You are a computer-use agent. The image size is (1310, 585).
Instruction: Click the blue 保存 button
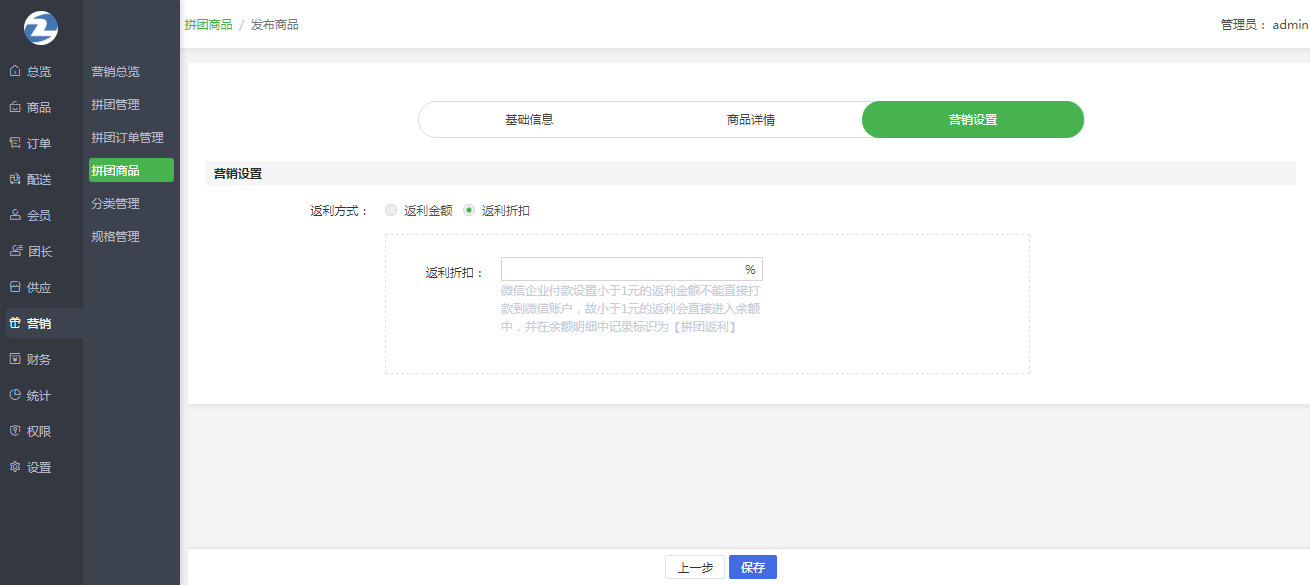[753, 567]
